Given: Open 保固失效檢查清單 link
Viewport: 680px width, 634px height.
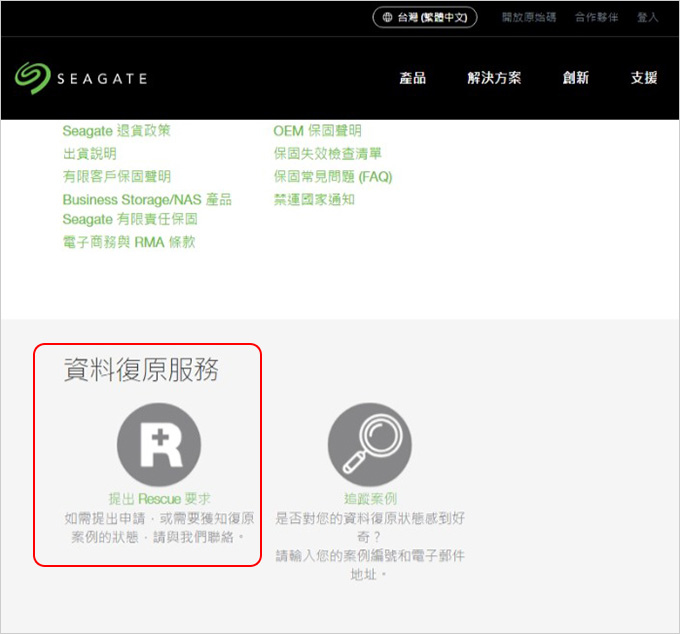Looking at the screenshot, I should click(327, 154).
